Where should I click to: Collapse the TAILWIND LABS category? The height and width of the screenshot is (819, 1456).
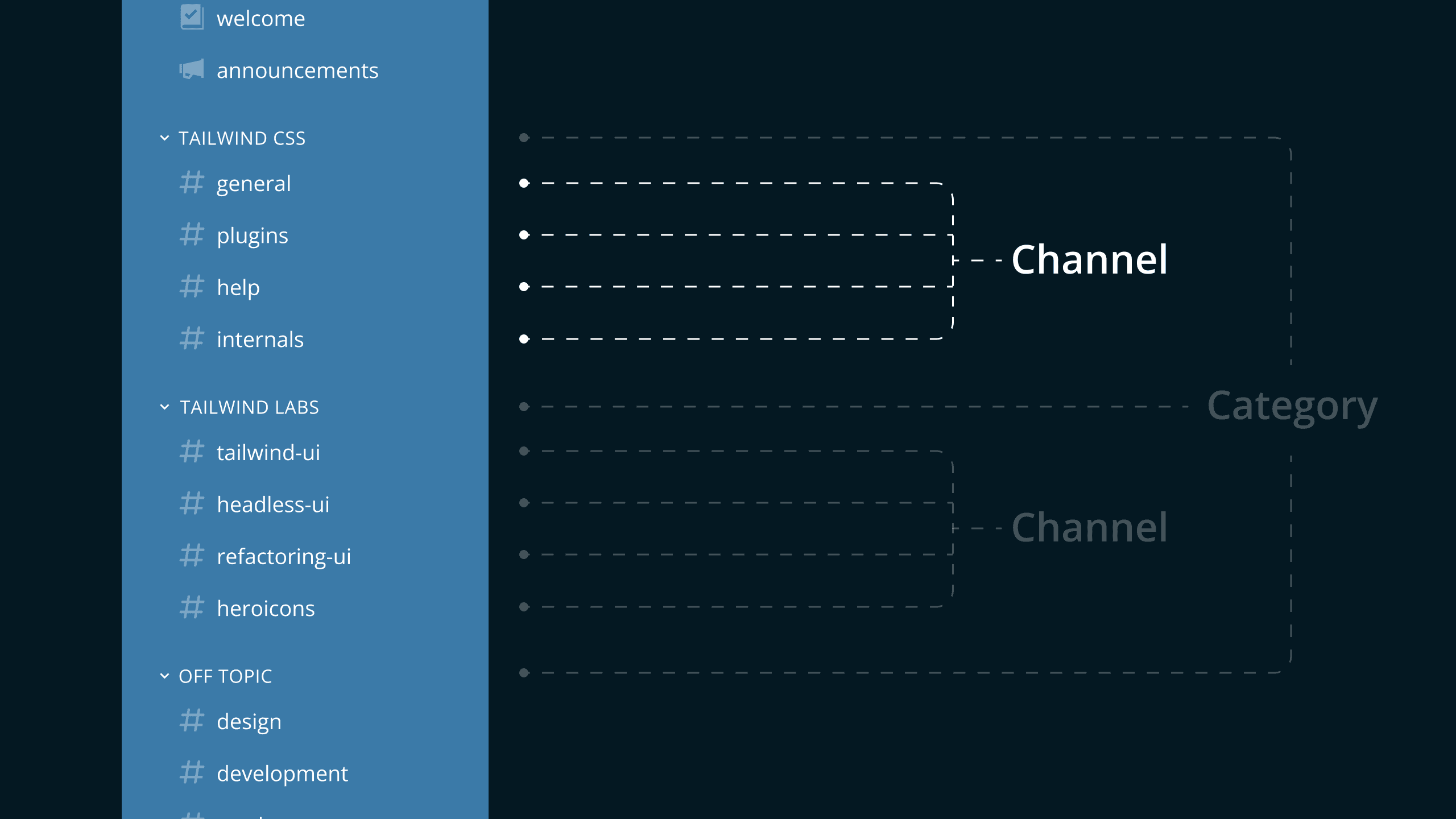pos(163,407)
